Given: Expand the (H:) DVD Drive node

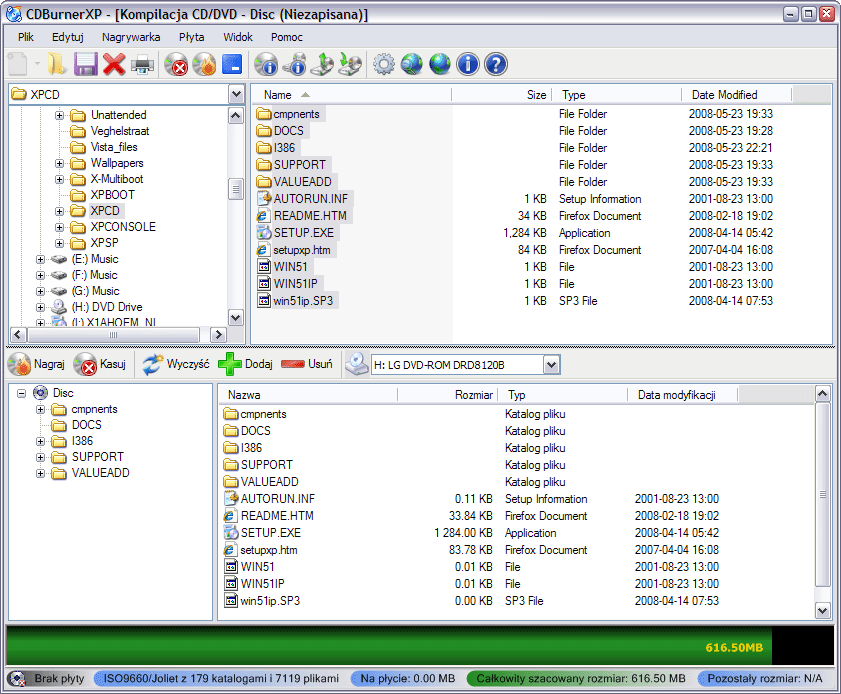Looking at the screenshot, I should click(40, 307).
